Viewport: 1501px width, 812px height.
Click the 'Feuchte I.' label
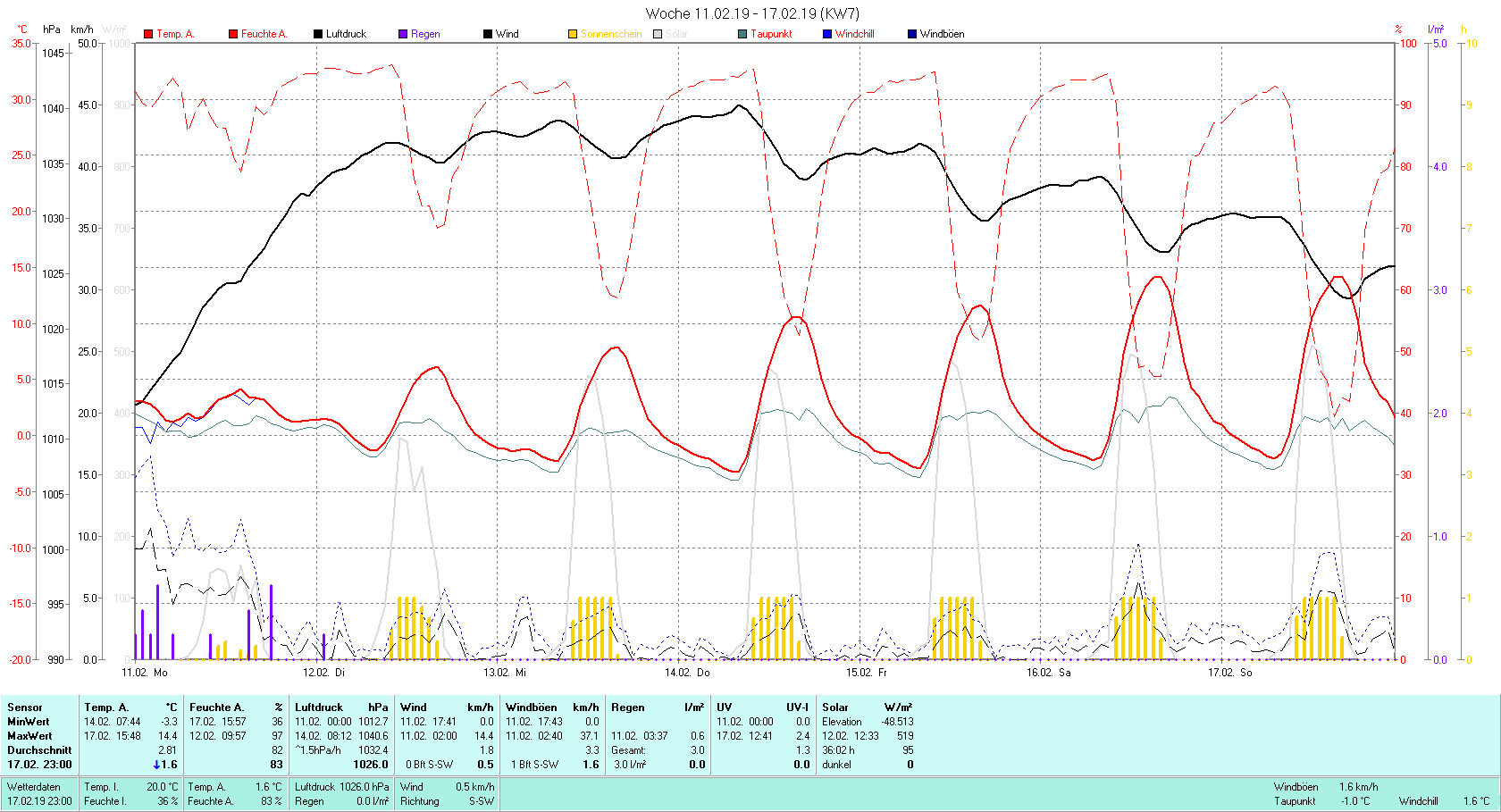(x=105, y=801)
